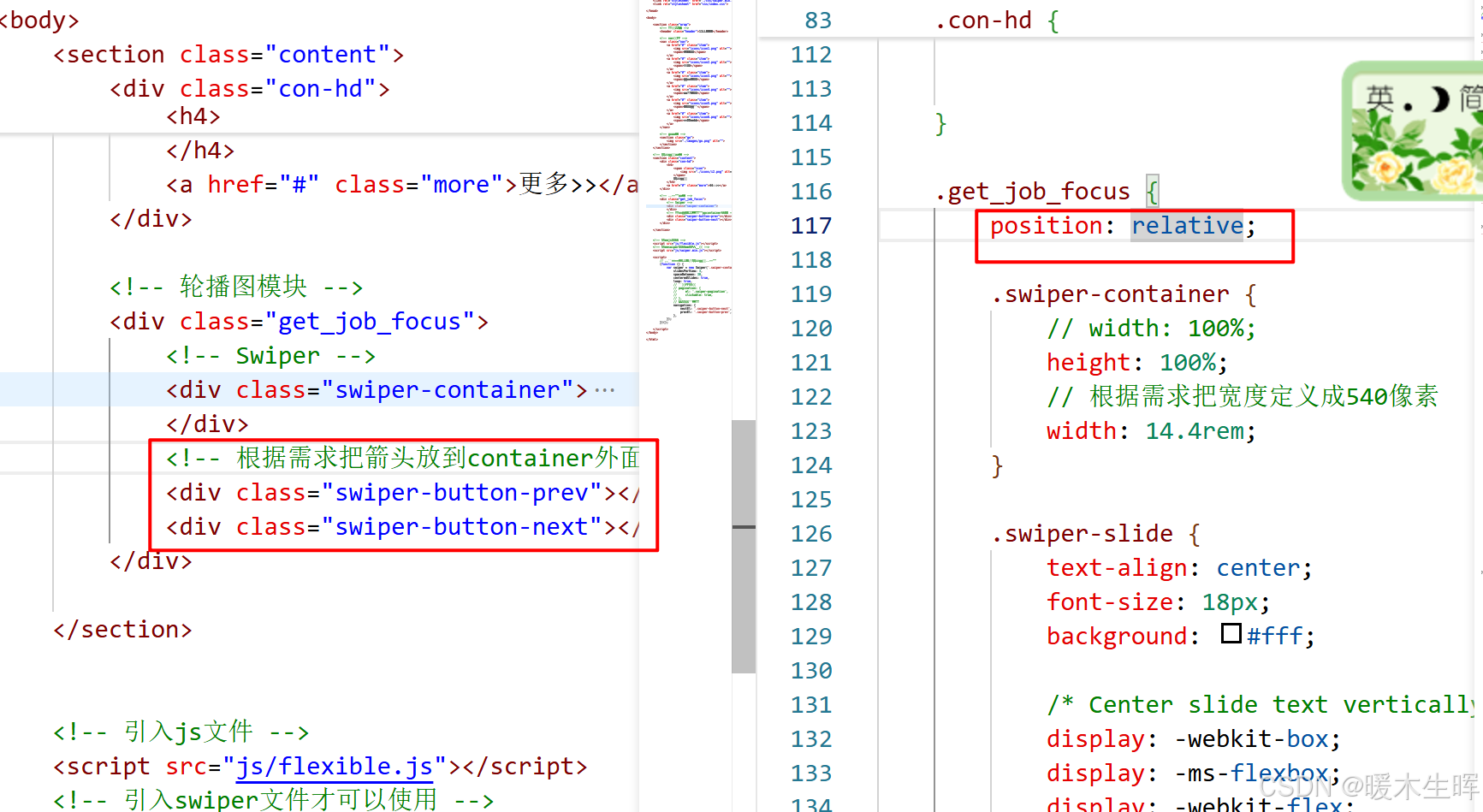Click the background property name
The width and height of the screenshot is (1483, 812).
pos(1117,636)
